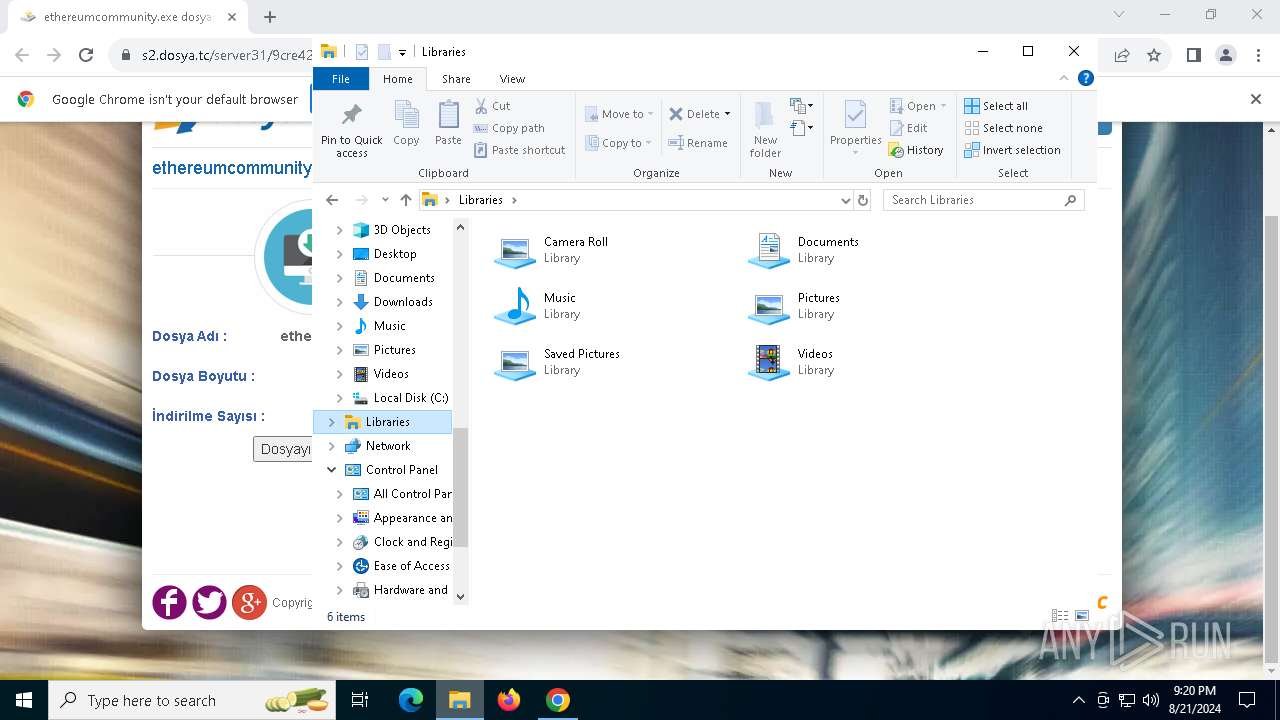Open recent locations dropdown arrow

pos(385,200)
